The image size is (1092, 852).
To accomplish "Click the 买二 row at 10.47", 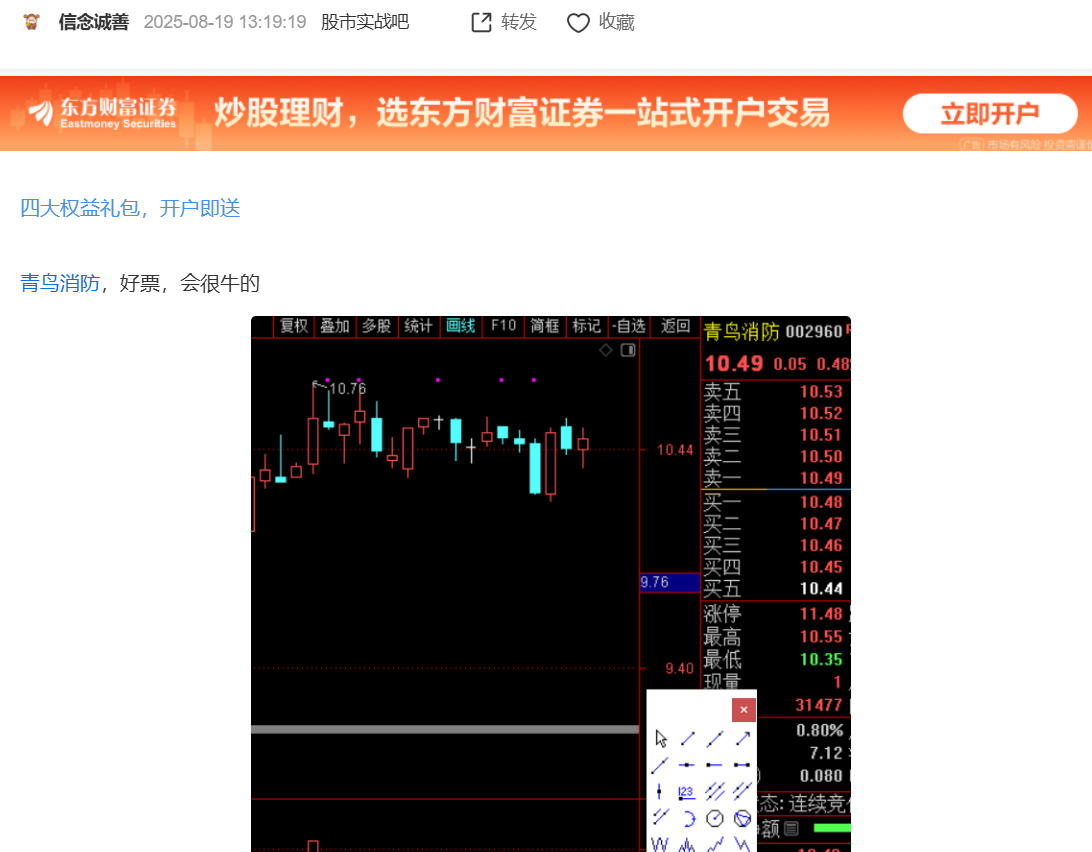I will (774, 523).
